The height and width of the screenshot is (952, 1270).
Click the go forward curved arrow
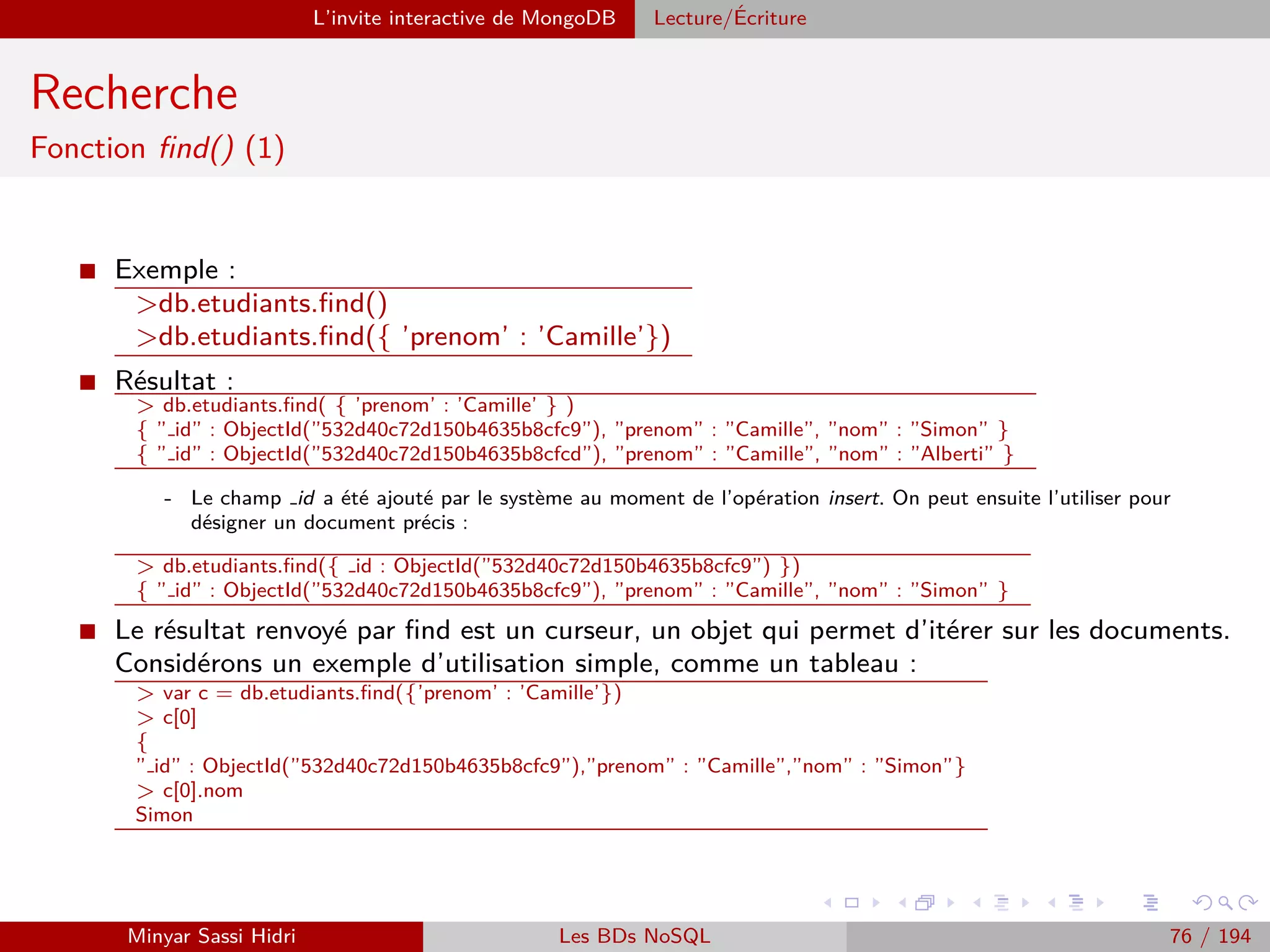click(1248, 902)
